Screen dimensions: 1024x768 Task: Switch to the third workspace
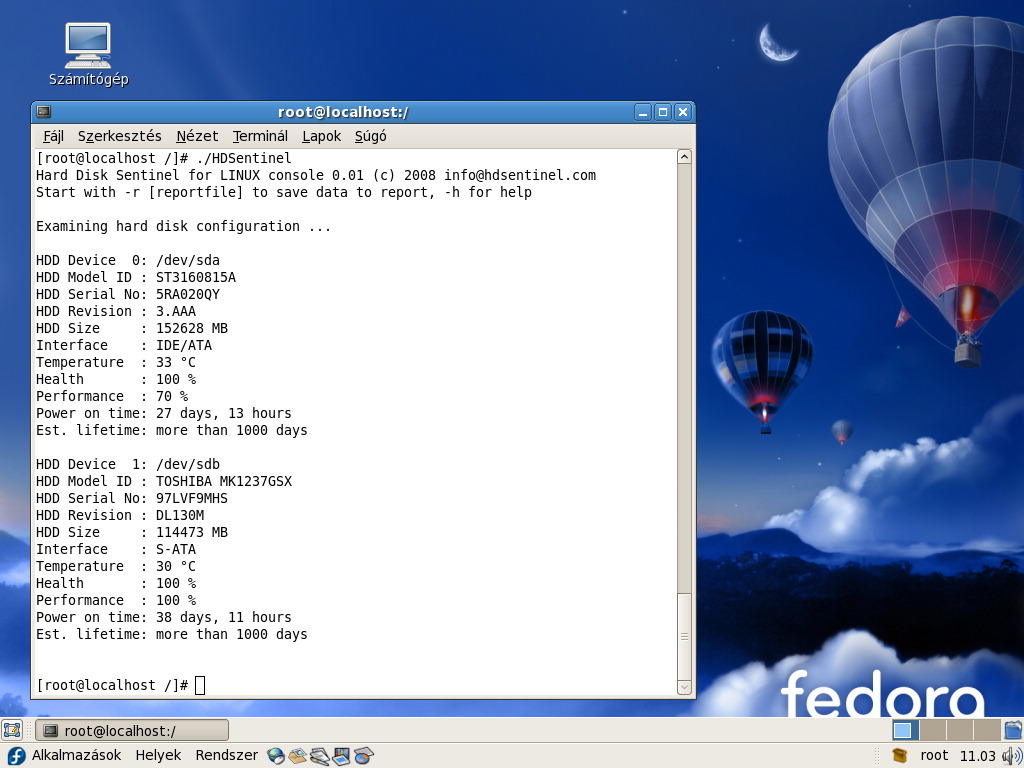960,729
